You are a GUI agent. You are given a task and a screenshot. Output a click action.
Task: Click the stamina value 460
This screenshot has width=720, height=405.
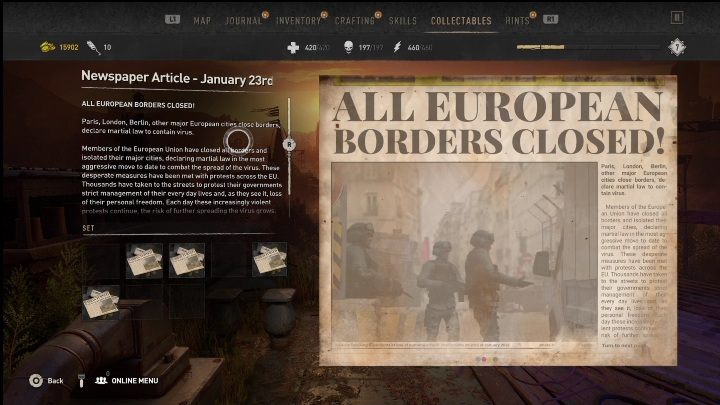(x=413, y=47)
